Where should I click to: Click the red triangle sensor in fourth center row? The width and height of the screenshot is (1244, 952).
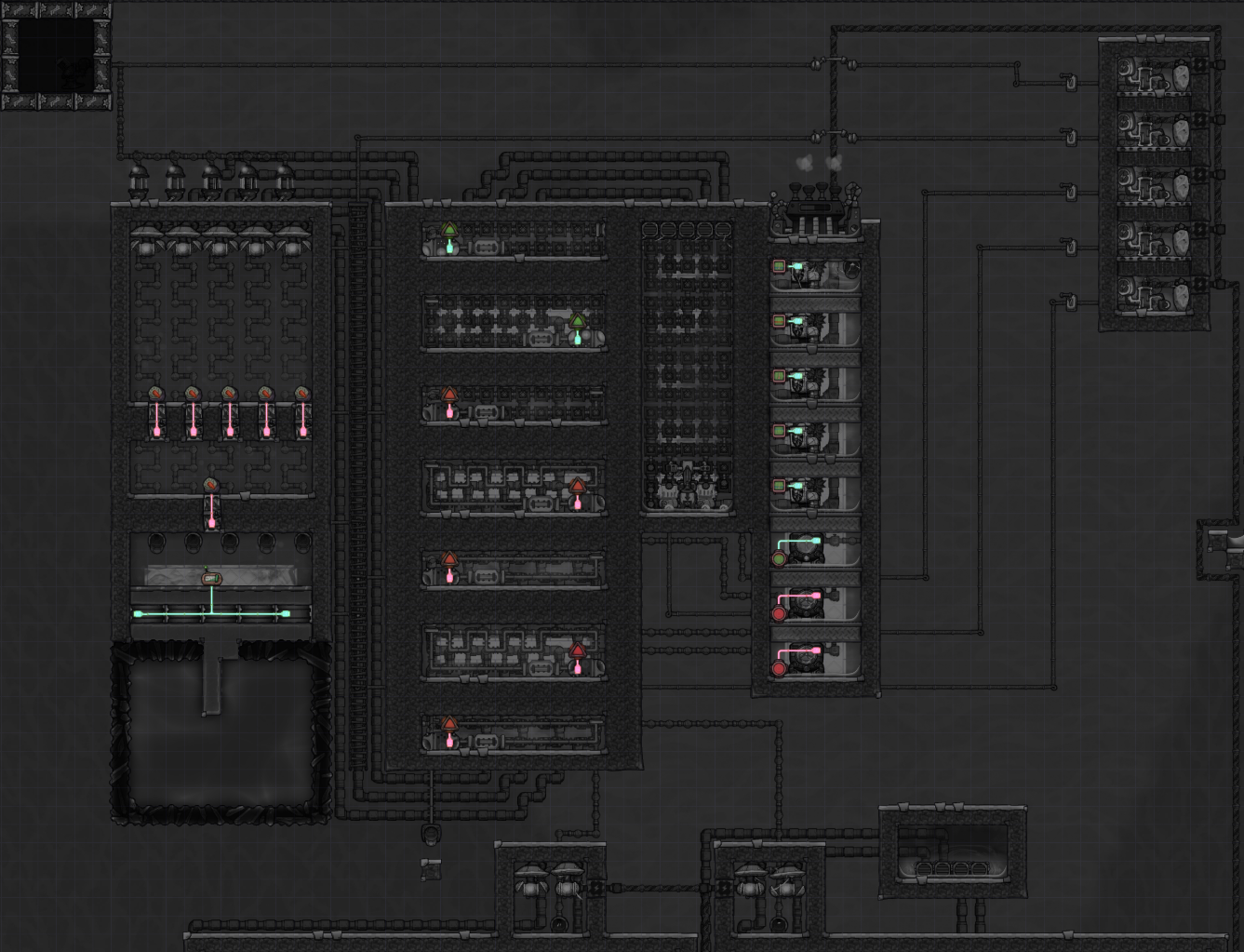click(578, 486)
